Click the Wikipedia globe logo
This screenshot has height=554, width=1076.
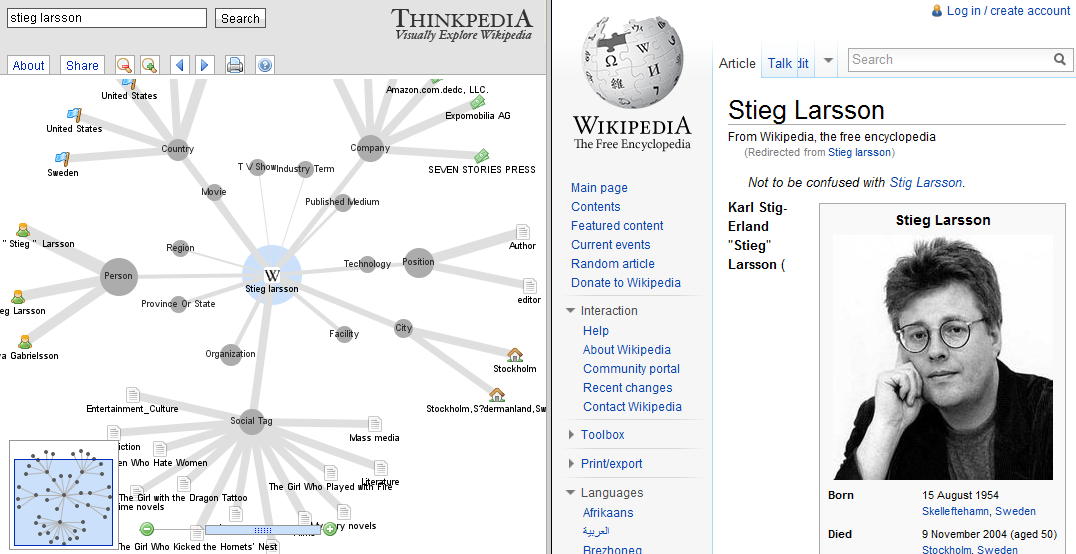(632, 62)
